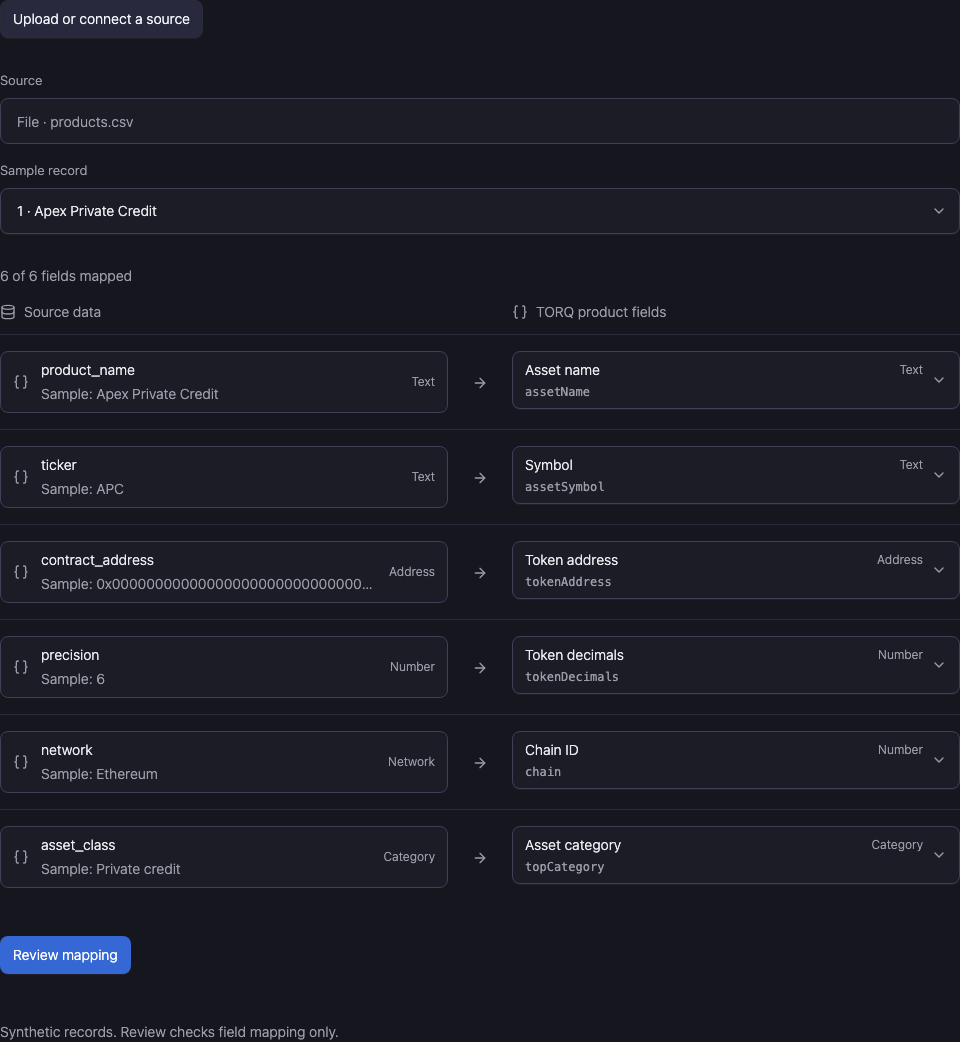
Task: Open the Symbol field dropdown
Action: tap(735, 475)
